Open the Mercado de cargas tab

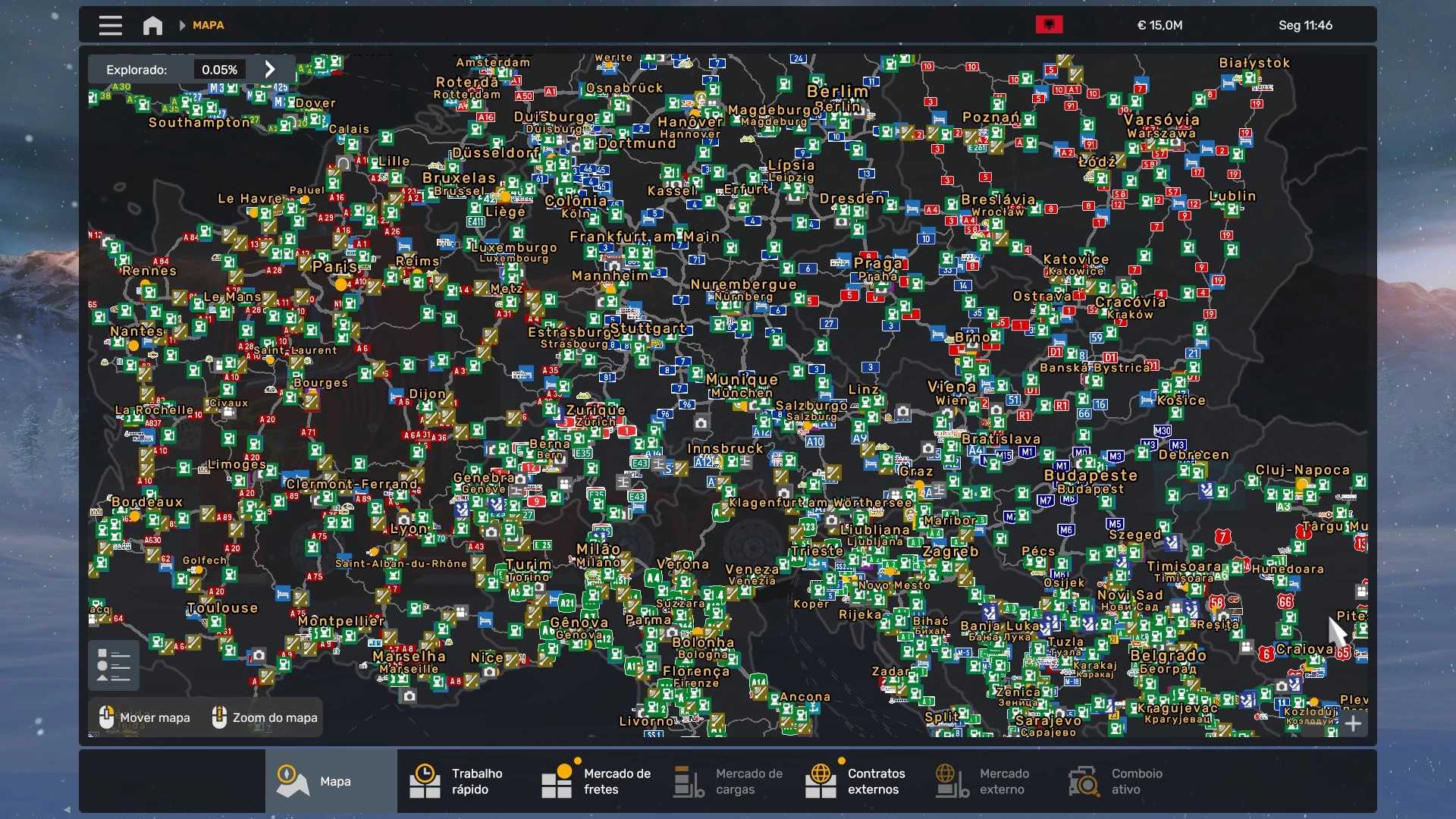point(728,781)
